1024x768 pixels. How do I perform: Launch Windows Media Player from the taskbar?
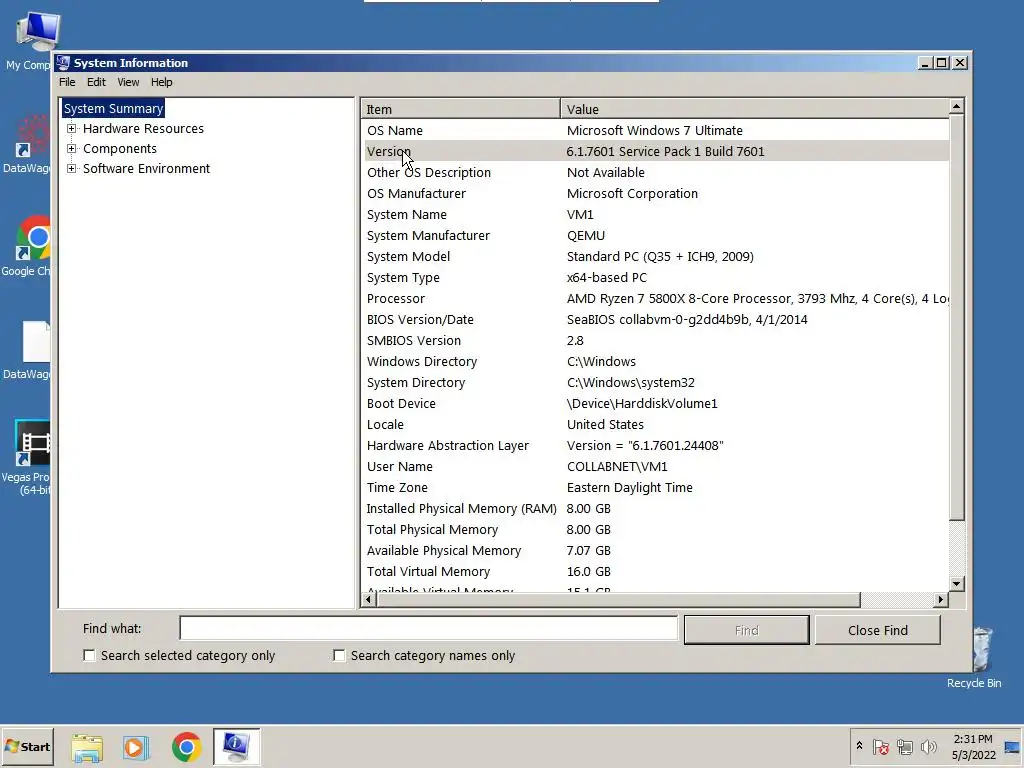click(136, 747)
